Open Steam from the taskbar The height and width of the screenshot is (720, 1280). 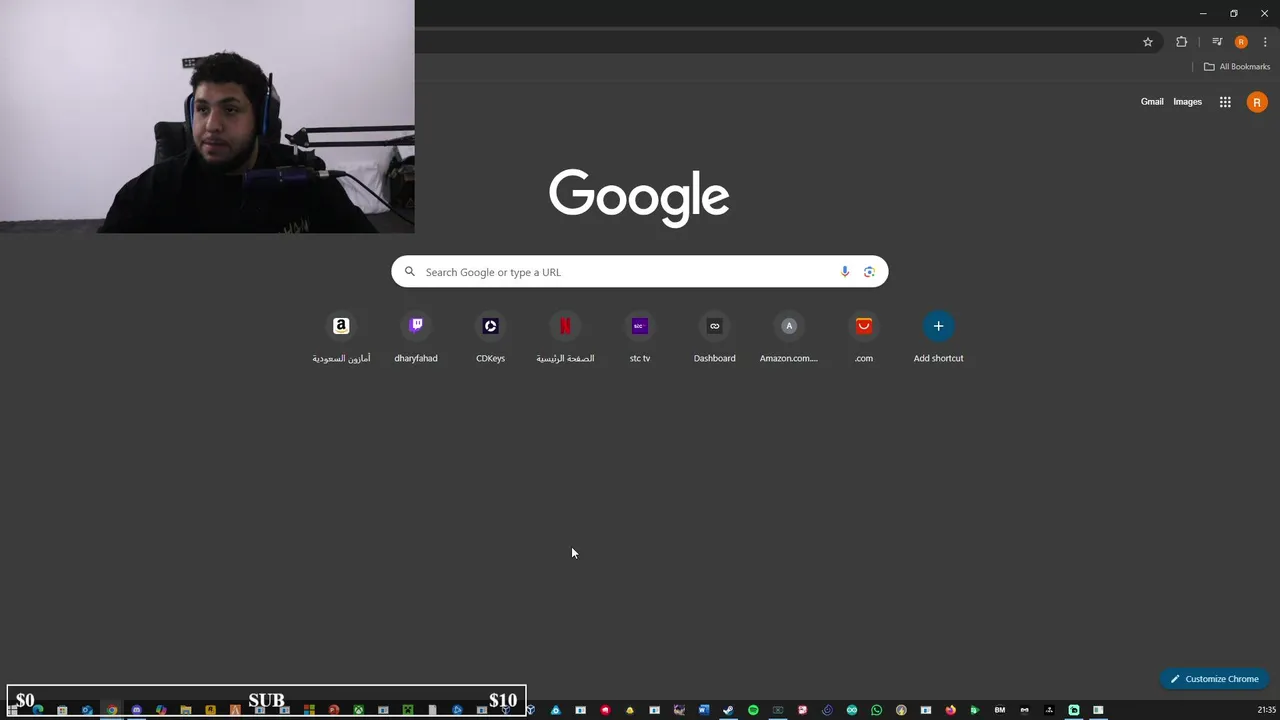[728, 710]
